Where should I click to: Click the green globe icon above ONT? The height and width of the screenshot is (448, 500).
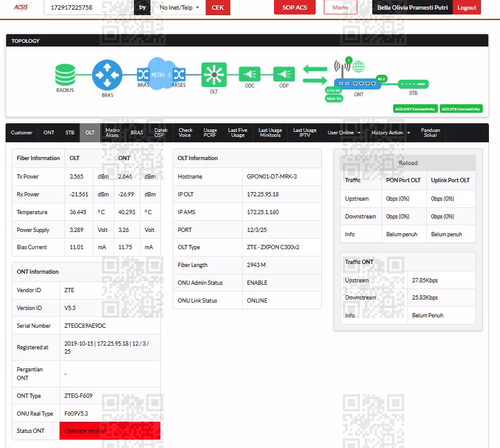(x=358, y=67)
